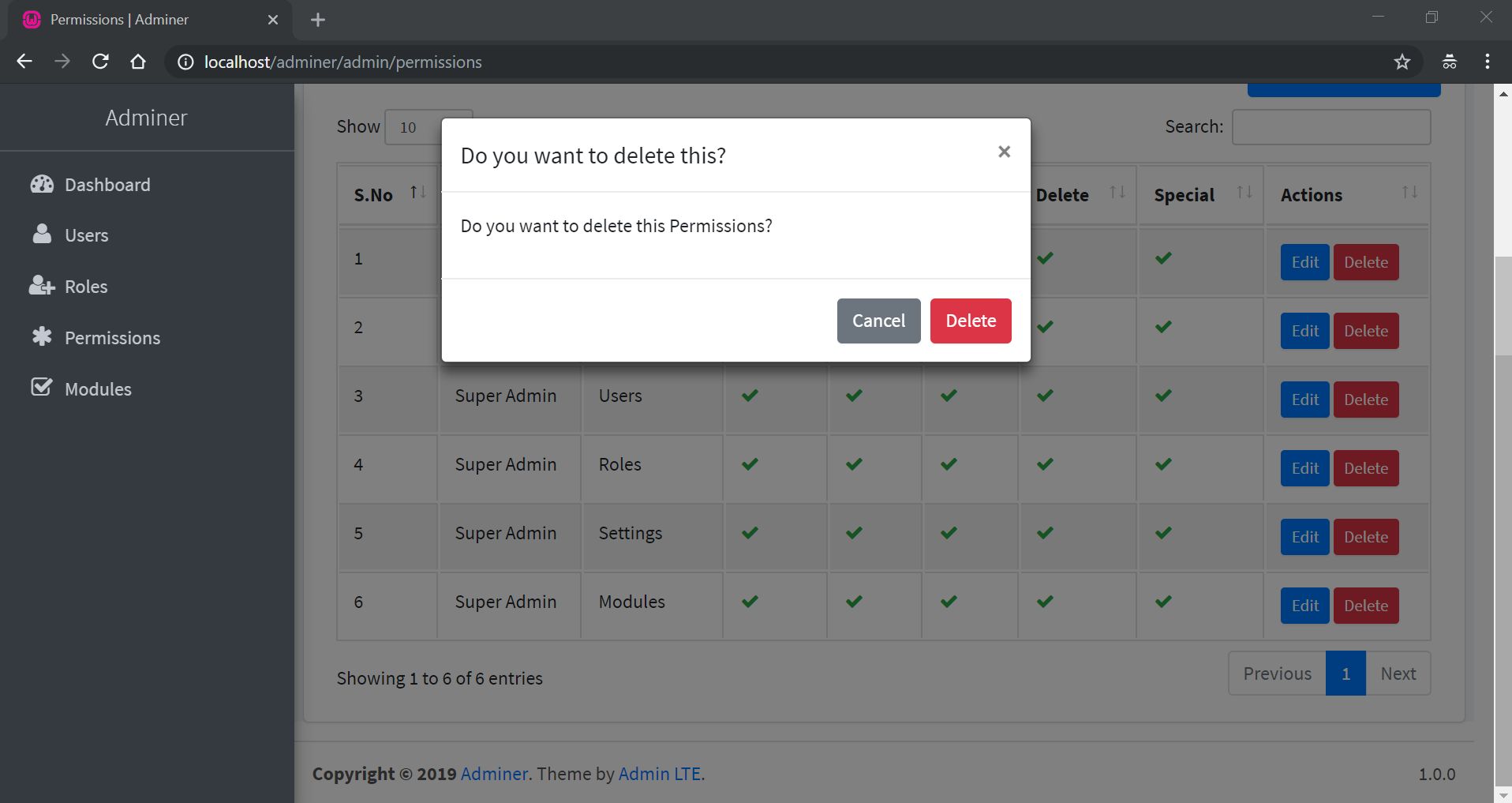Image resolution: width=1512 pixels, height=803 pixels.
Task: Click the red Delete button in dialog
Action: pyautogui.click(x=970, y=321)
